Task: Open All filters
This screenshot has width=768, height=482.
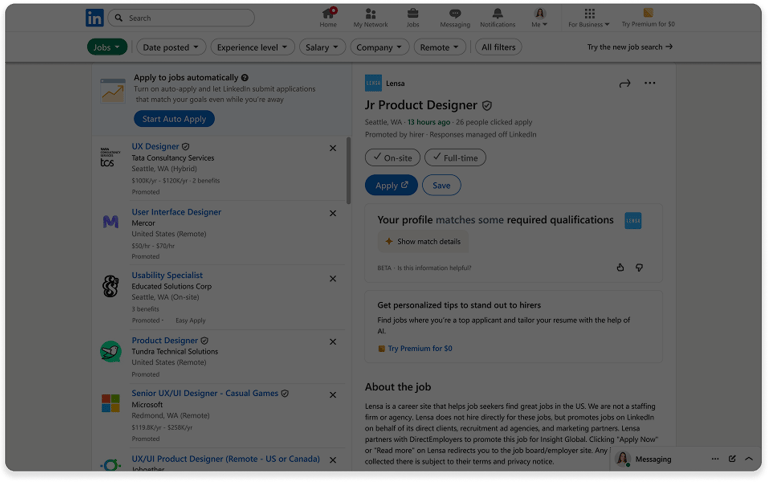Action: coord(498,47)
